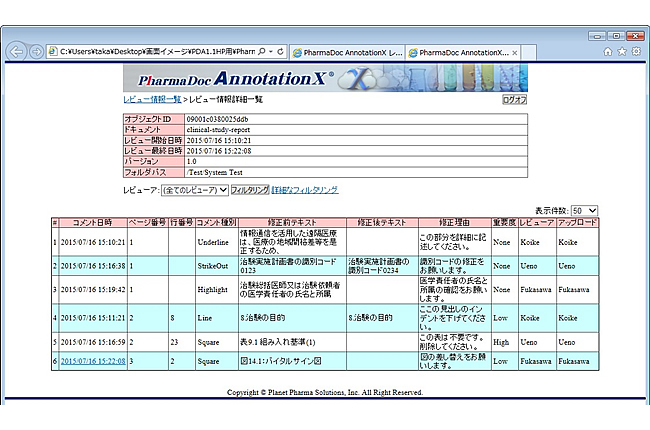The image size is (650, 430).
Task: Click the レビューア column header in table
Action: (536, 222)
